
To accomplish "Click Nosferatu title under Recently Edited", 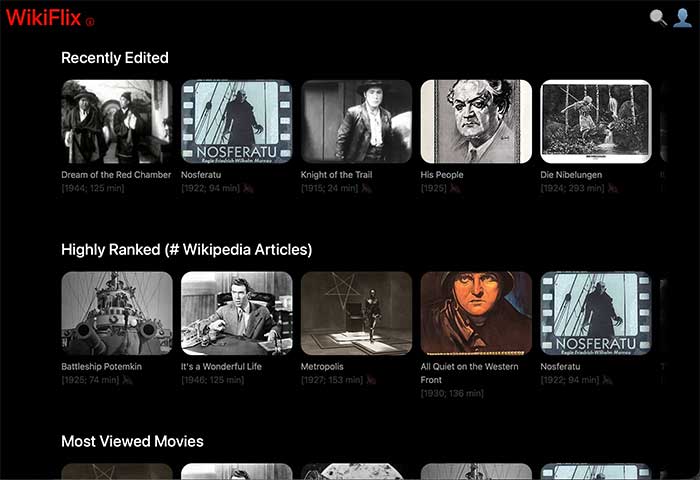I will click(201, 175).
